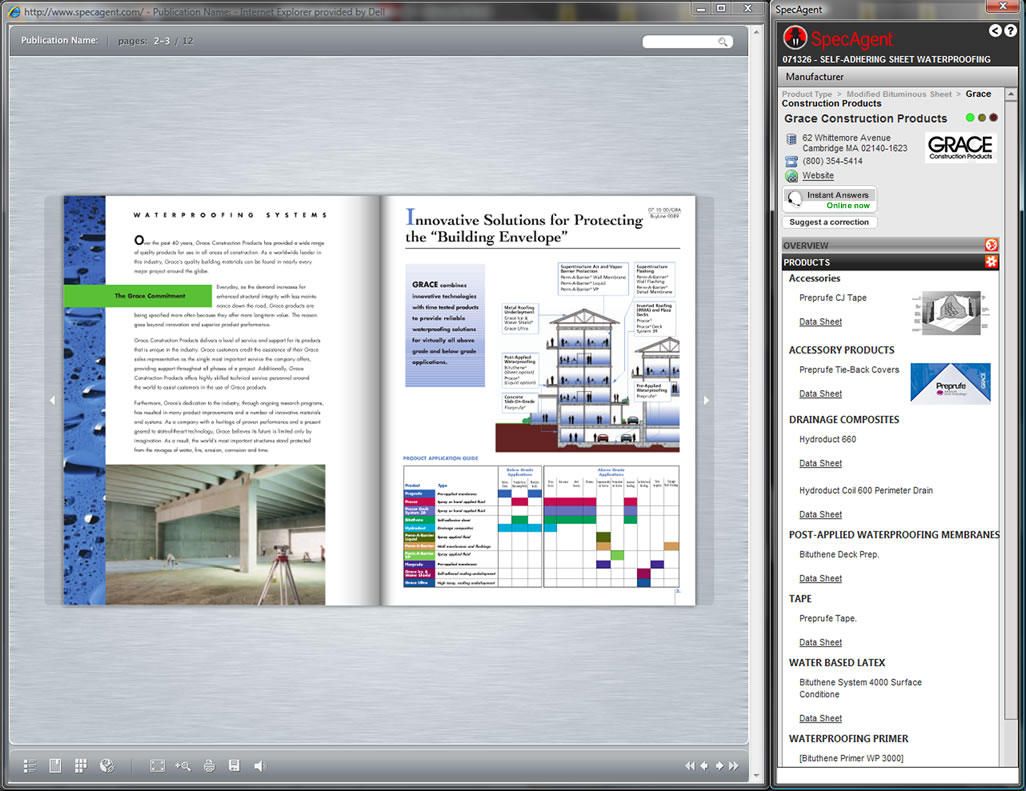Click the address building icon
The image size is (1026, 791).
click(791, 139)
